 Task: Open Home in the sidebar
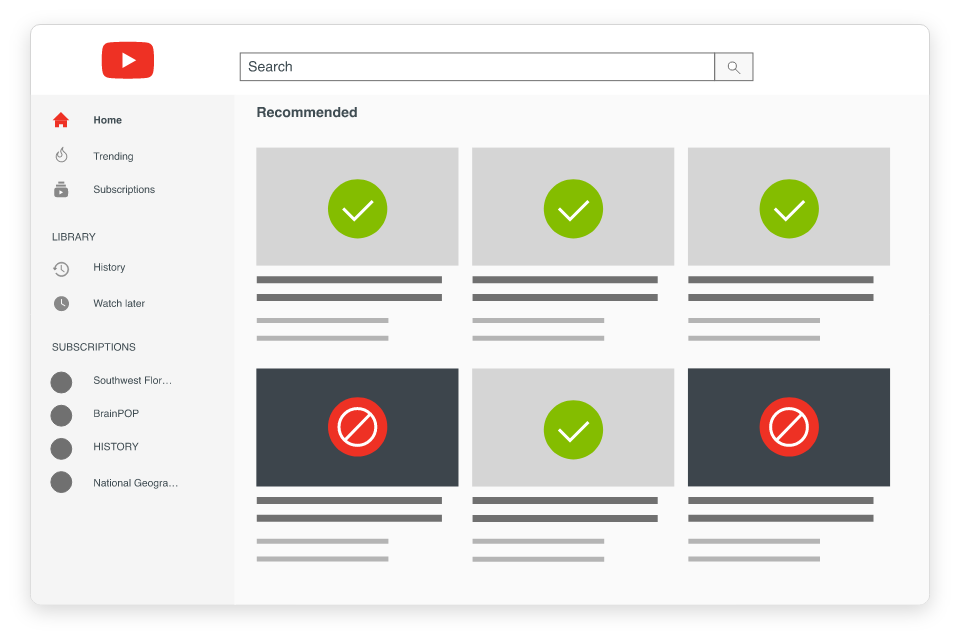tap(107, 120)
